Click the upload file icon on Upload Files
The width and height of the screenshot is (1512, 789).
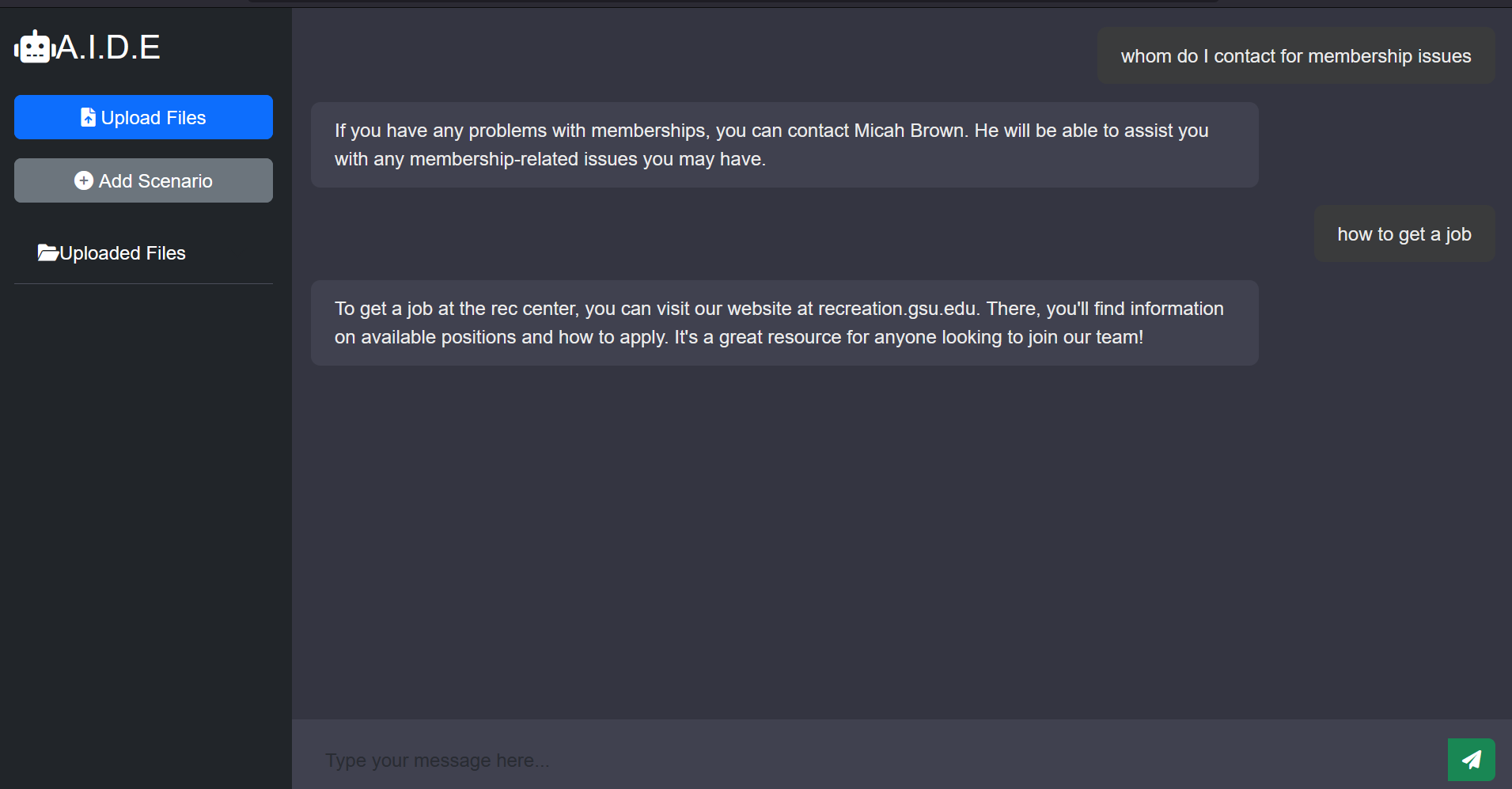(x=88, y=117)
